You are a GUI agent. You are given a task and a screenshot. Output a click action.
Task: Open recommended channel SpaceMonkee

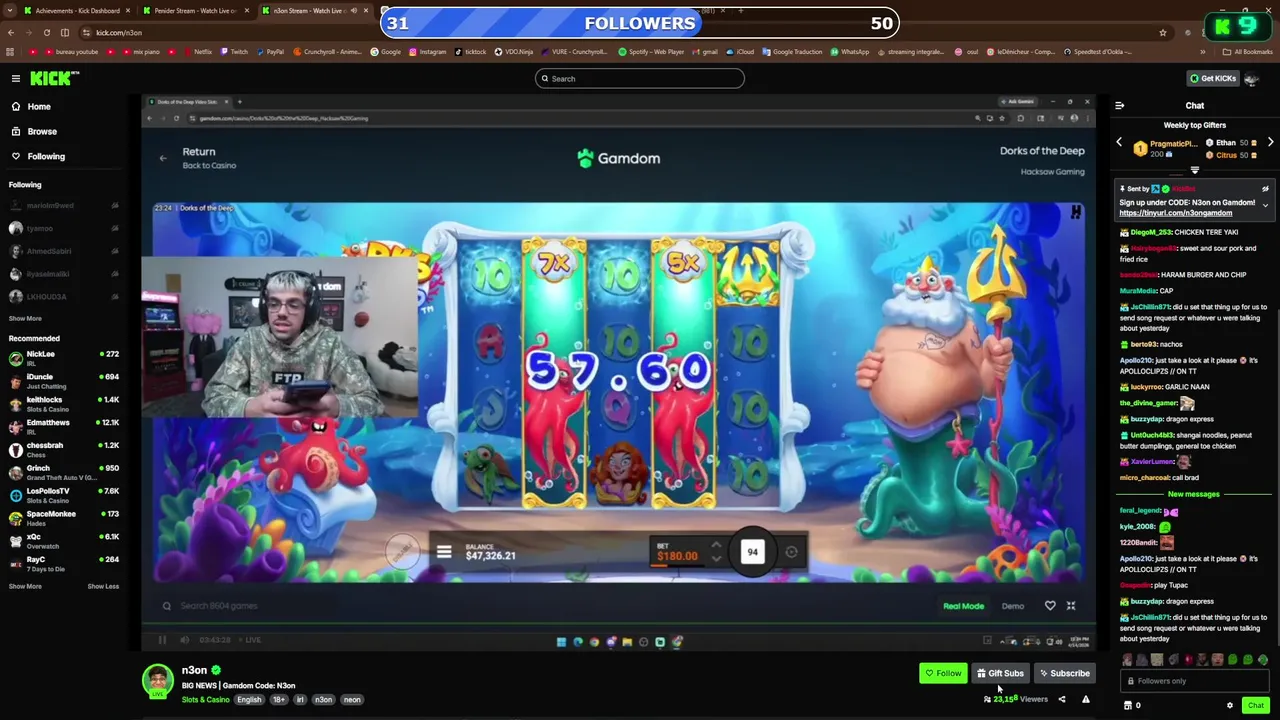[x=64, y=518]
